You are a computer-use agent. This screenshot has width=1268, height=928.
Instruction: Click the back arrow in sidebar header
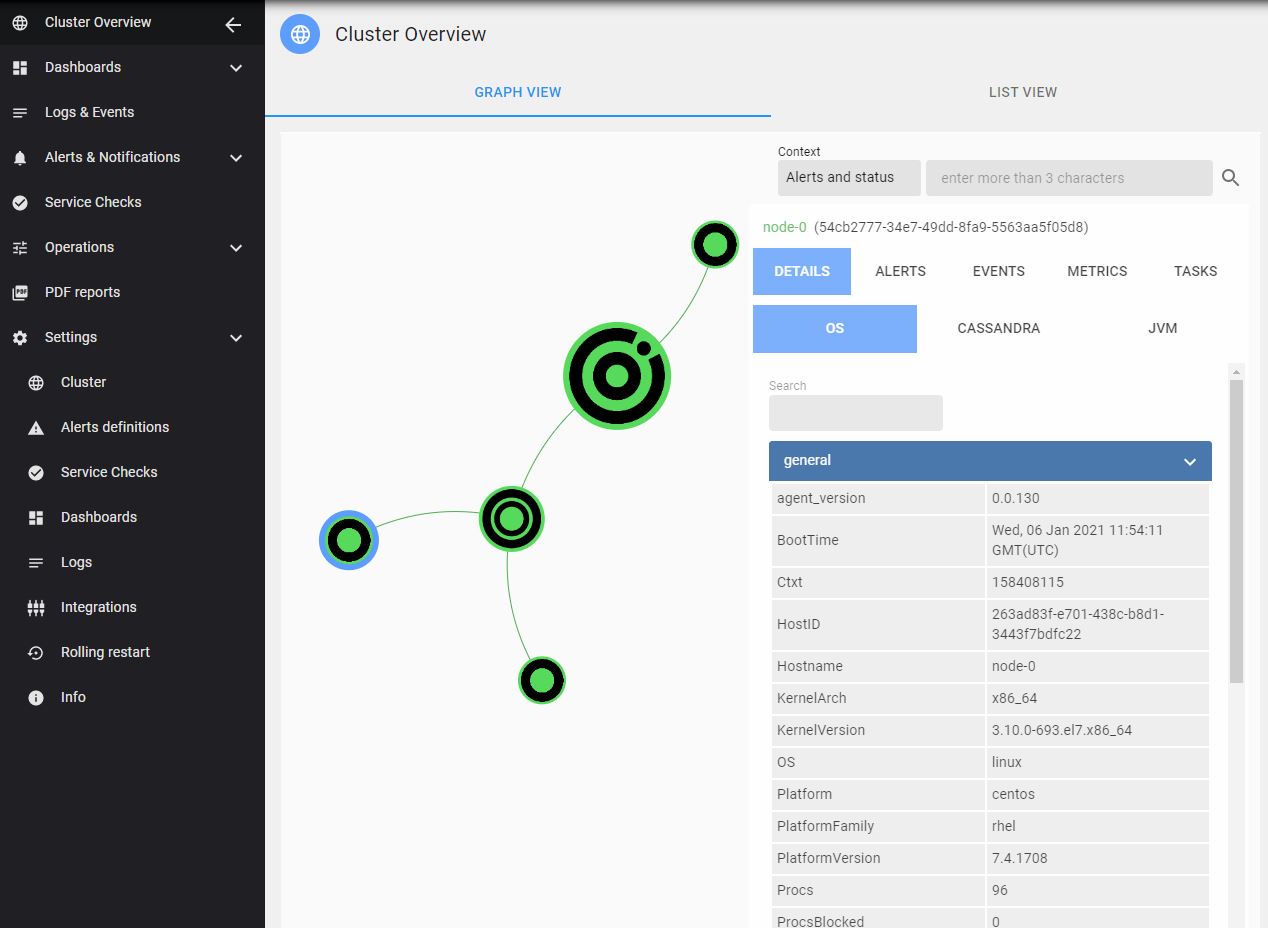233,24
